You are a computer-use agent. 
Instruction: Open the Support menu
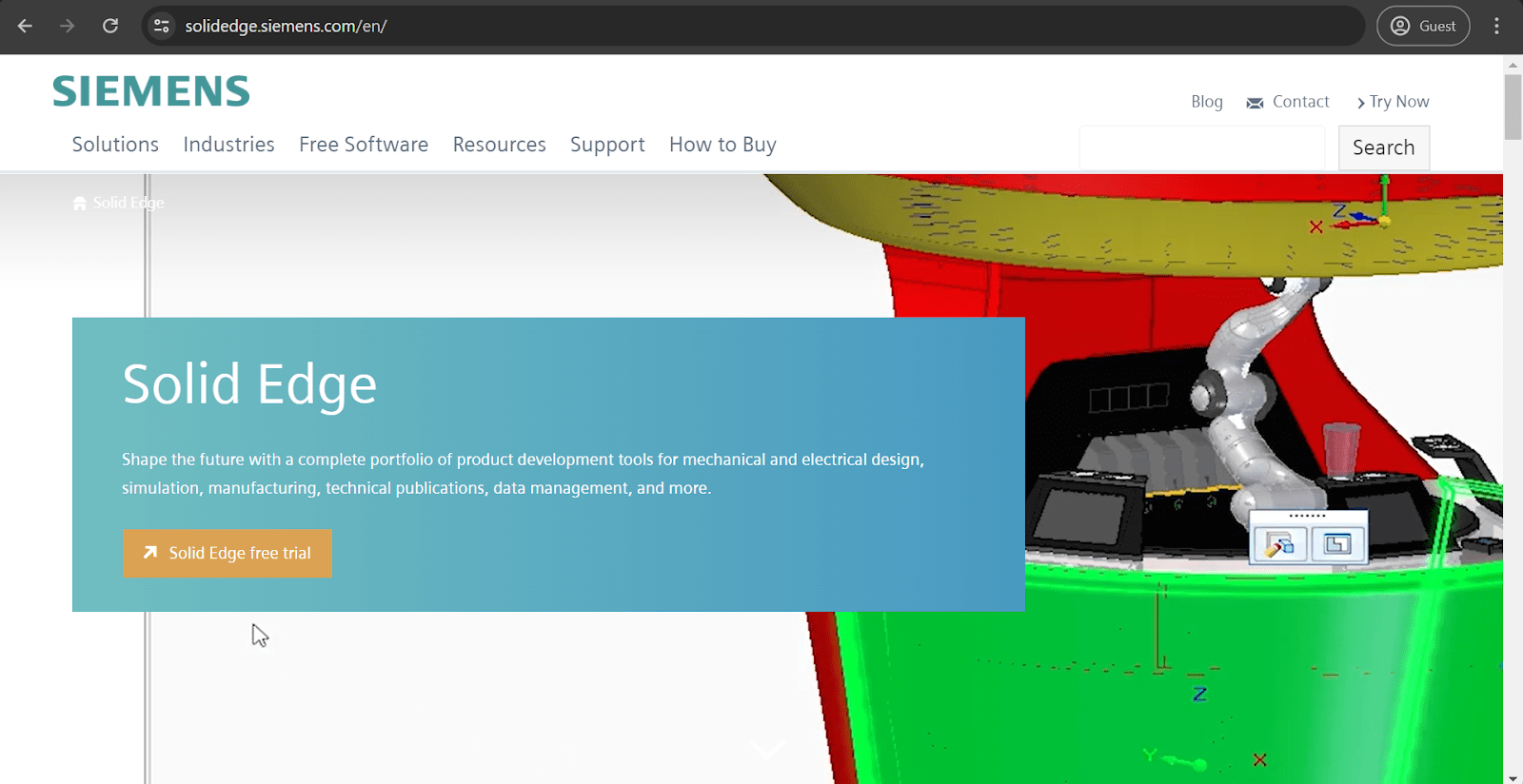coord(607,145)
